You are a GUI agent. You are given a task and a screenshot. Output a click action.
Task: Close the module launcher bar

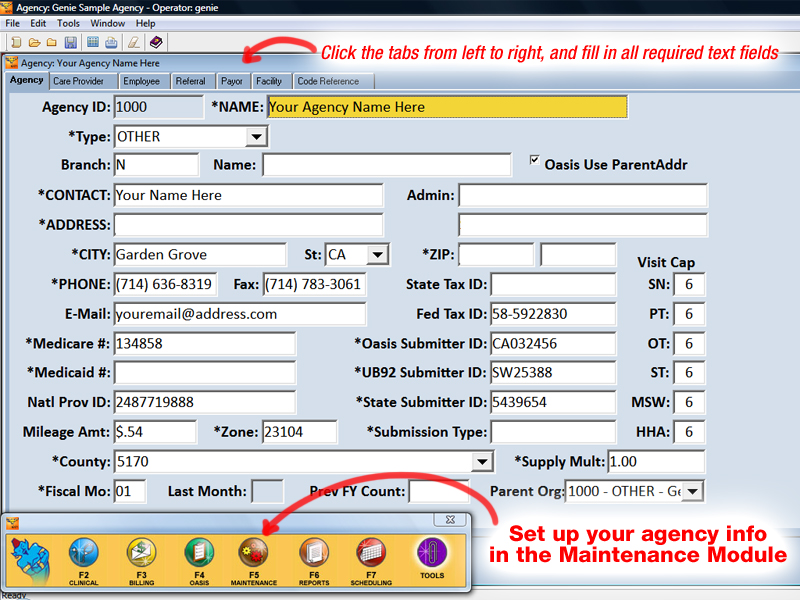(x=450, y=519)
